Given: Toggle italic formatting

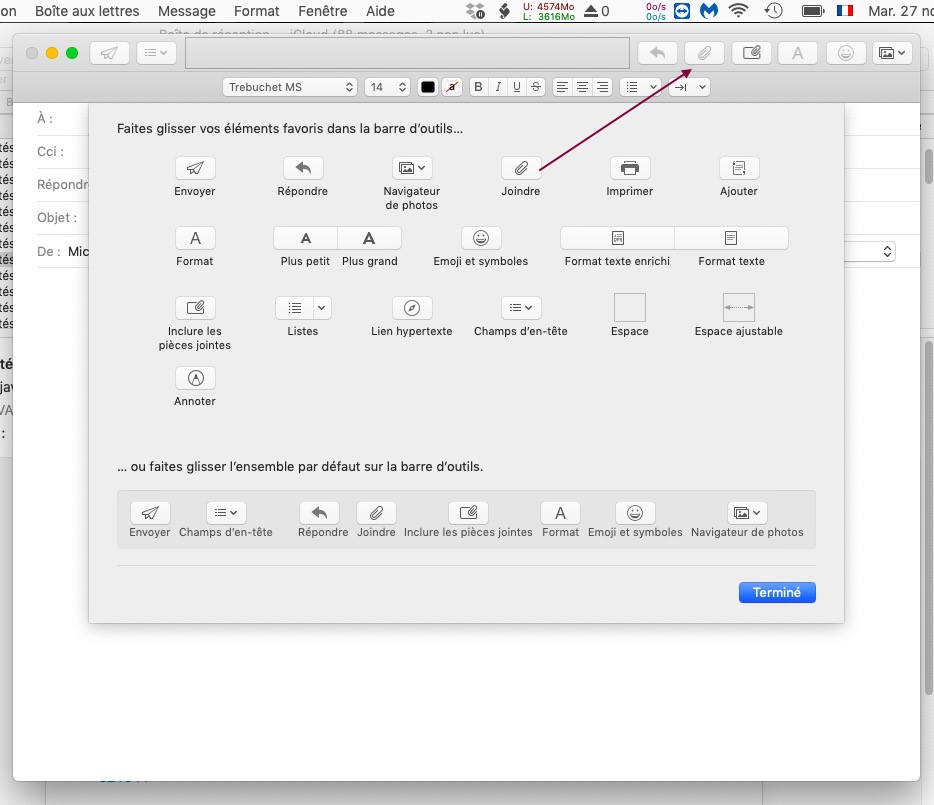Looking at the screenshot, I should pos(497,87).
